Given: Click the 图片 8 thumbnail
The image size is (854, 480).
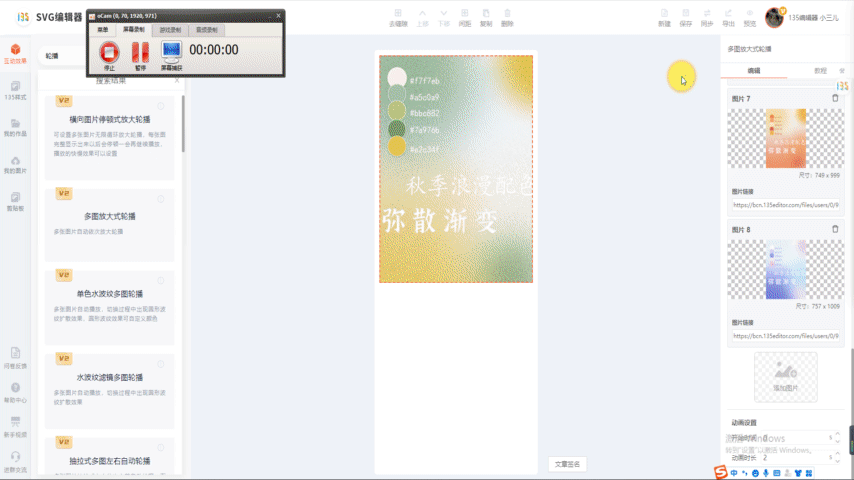Looking at the screenshot, I should point(785,269).
